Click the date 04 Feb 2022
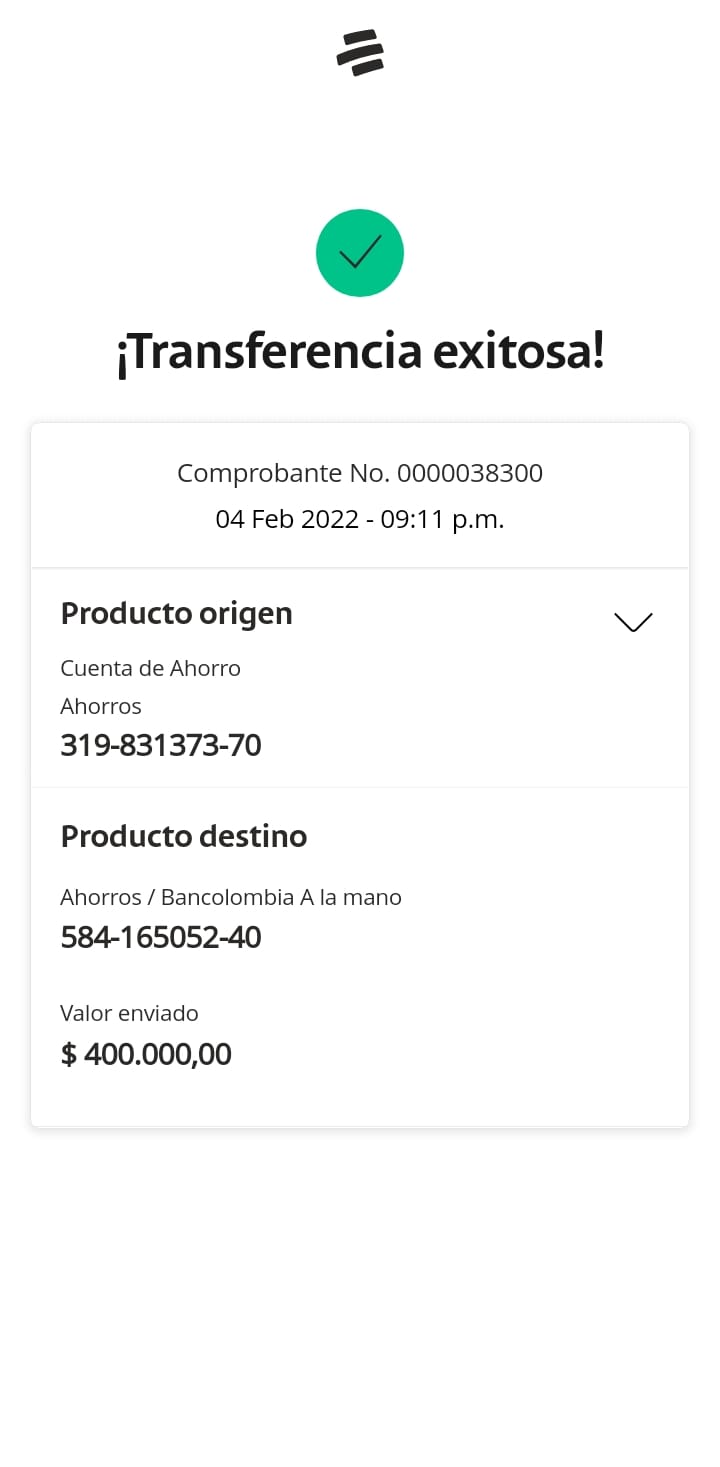Viewport: 720px width, 1467px height. pos(286,520)
